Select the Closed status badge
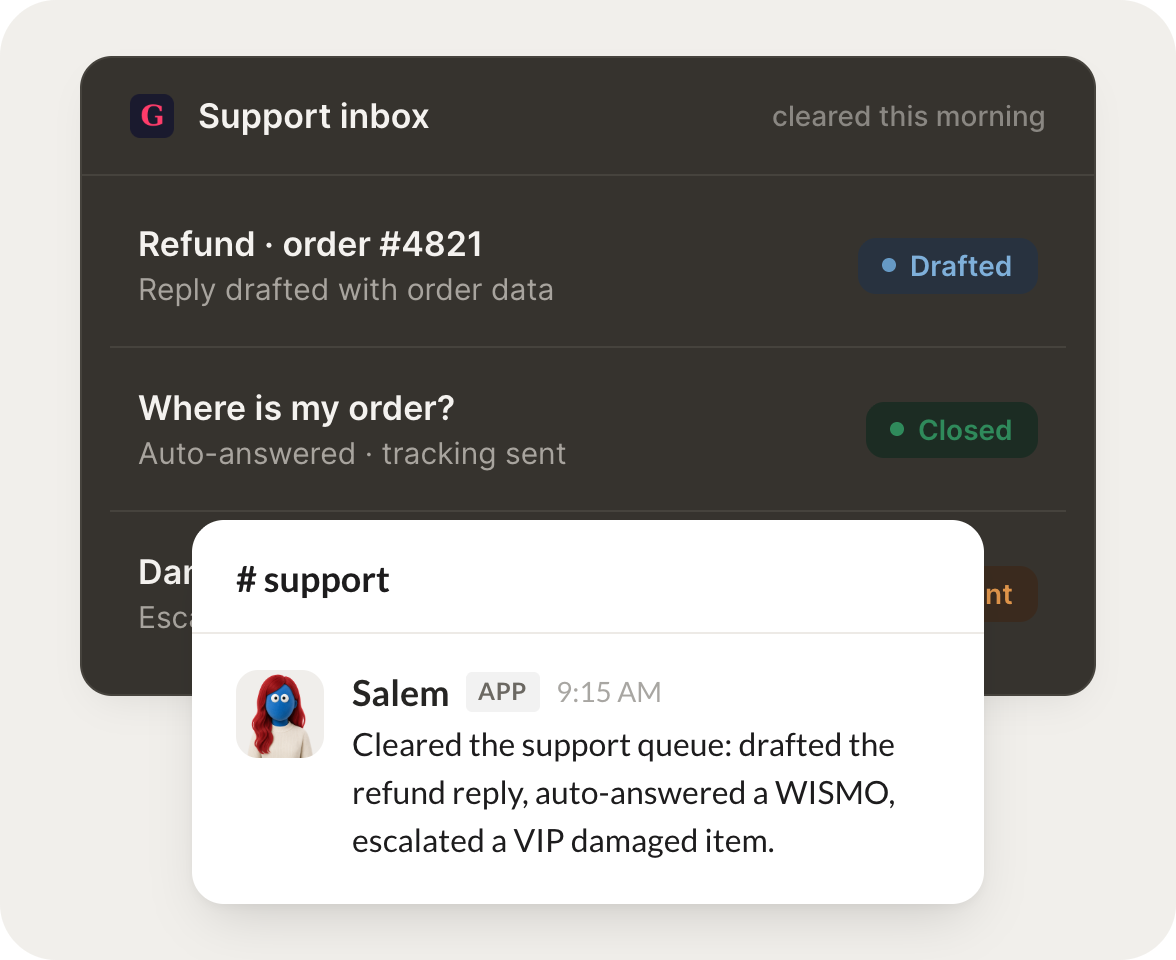 tap(952, 430)
